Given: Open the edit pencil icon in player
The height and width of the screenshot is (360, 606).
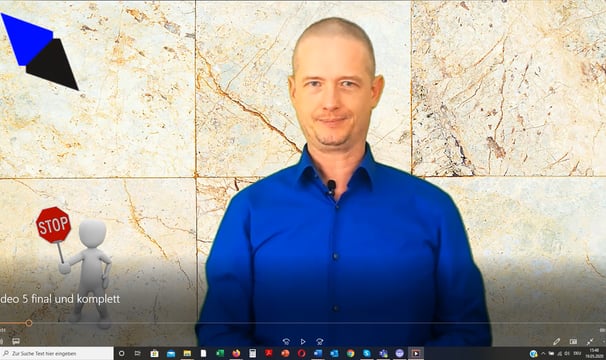Looking at the screenshot, I should (557, 341).
